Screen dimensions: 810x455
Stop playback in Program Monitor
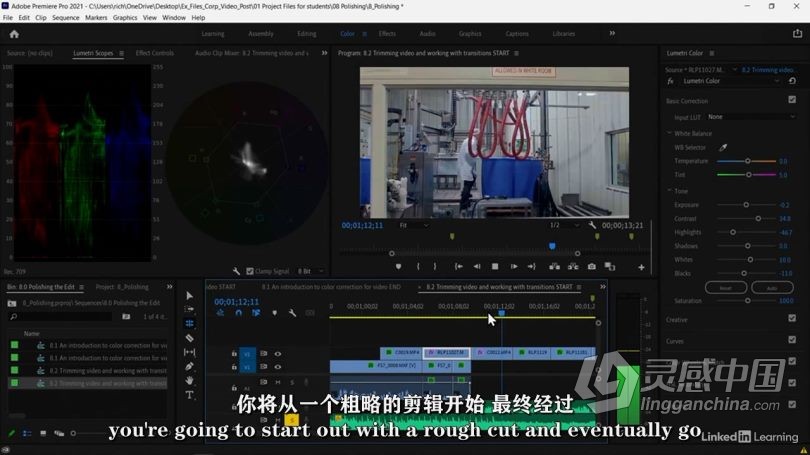pyautogui.click(x=495, y=266)
